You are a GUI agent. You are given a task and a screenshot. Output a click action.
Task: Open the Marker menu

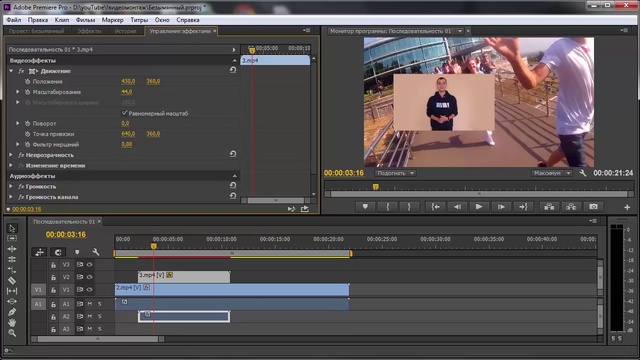pos(112,20)
